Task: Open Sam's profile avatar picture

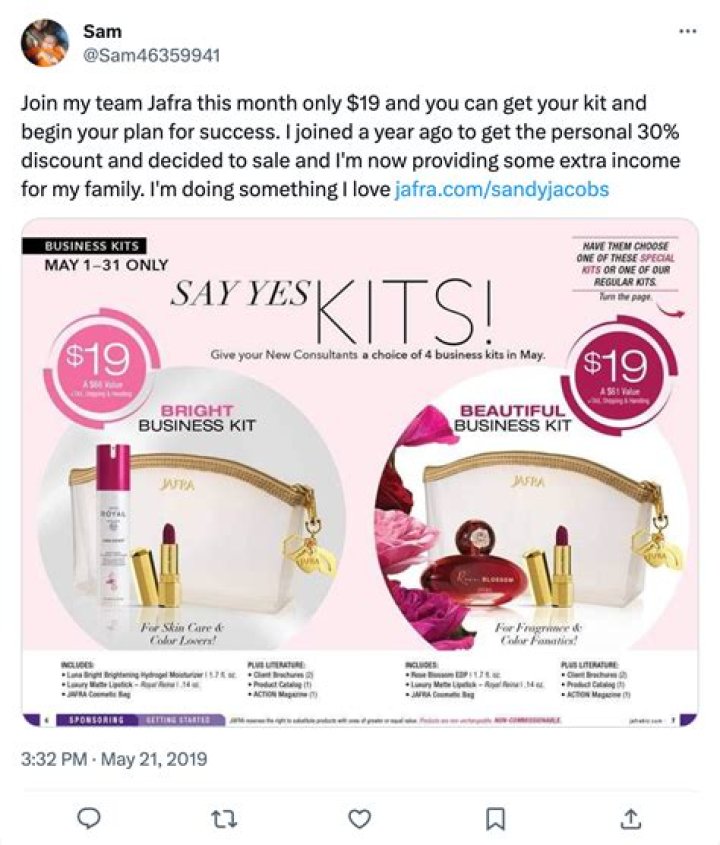Action: coord(45,43)
